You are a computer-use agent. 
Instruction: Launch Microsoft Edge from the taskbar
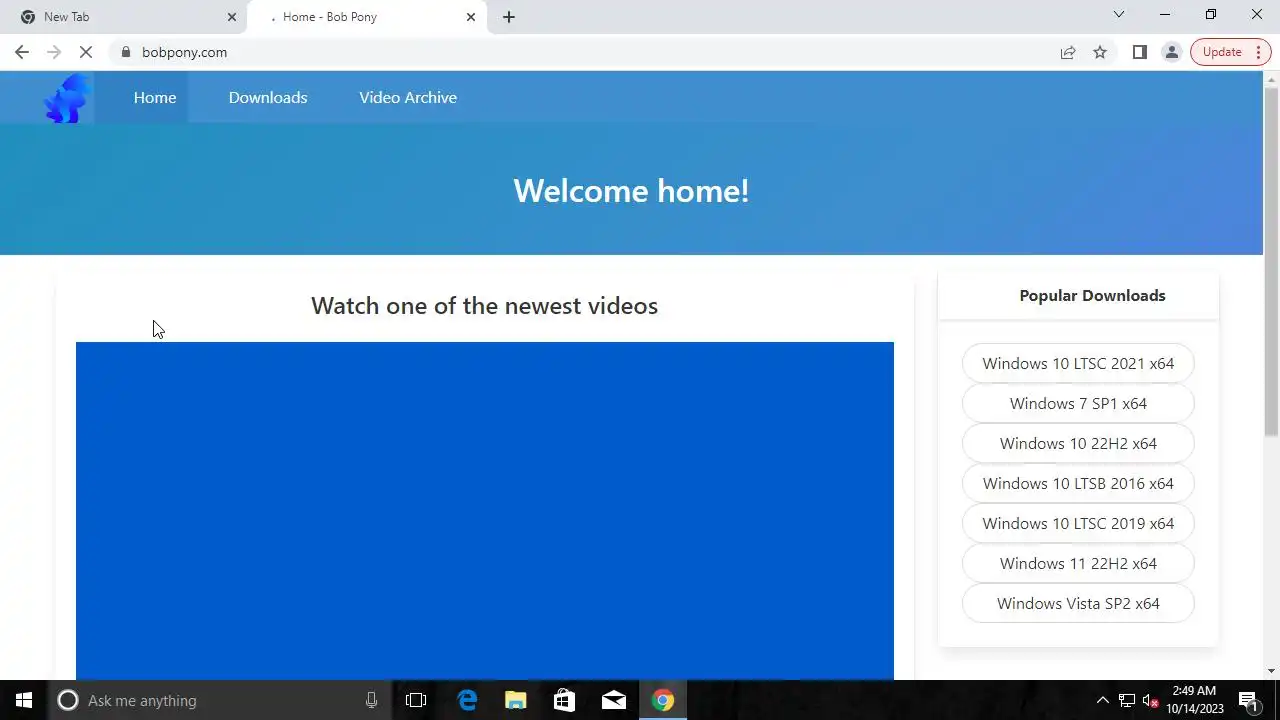click(467, 700)
